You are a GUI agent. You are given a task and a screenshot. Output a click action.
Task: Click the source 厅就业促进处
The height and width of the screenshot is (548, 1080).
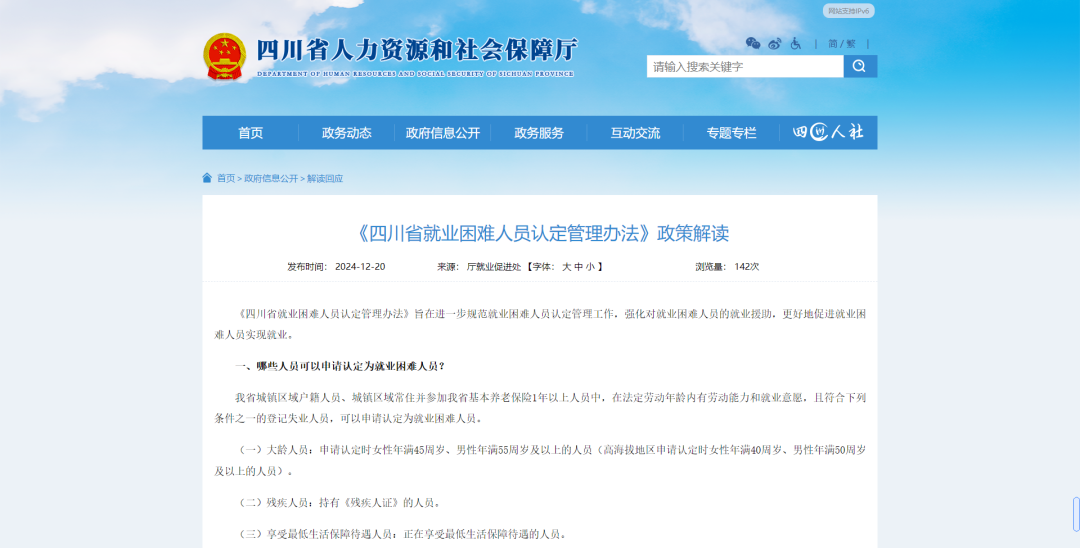click(494, 266)
